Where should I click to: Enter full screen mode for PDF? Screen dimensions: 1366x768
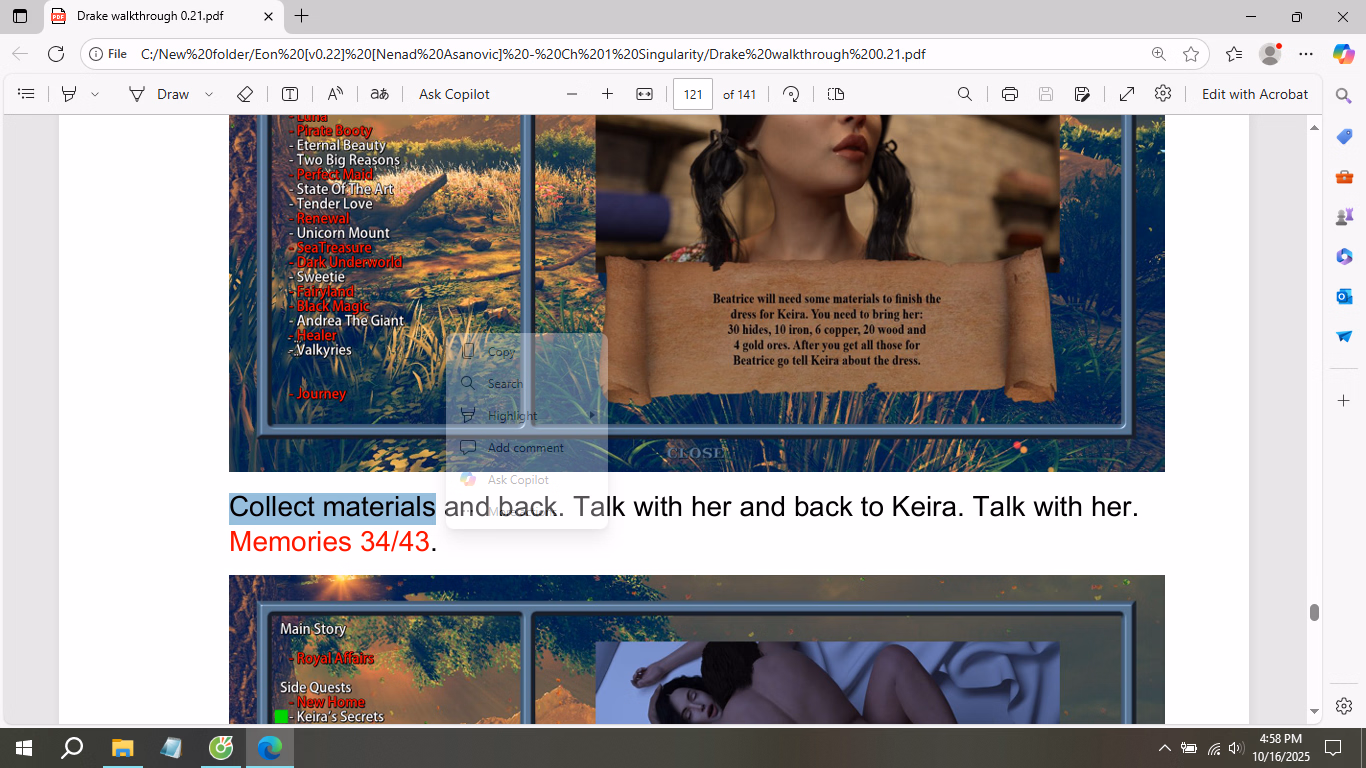click(x=1126, y=94)
